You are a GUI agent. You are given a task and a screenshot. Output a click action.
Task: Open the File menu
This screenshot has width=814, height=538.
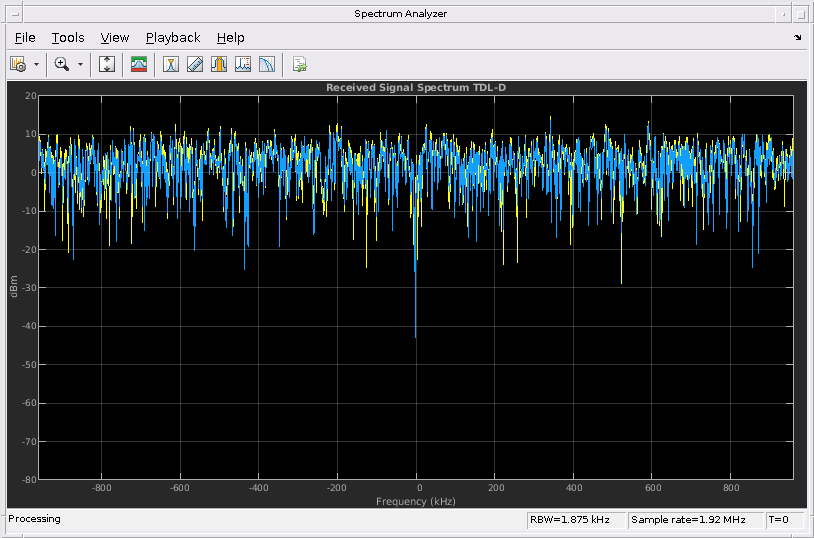(25, 38)
